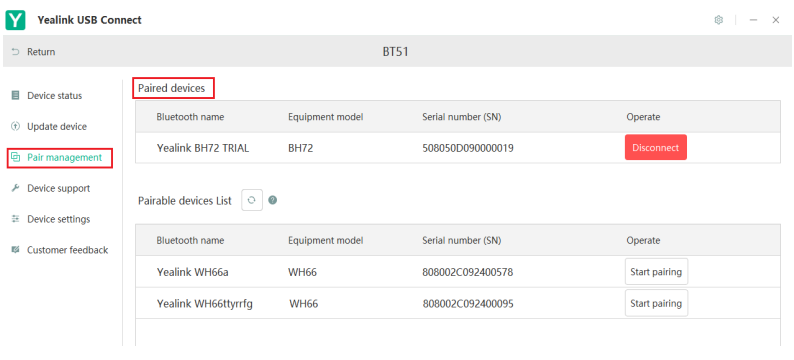Minimize the Yealink USB Connect window
Image resolution: width=794 pixels, height=360 pixels.
753,20
